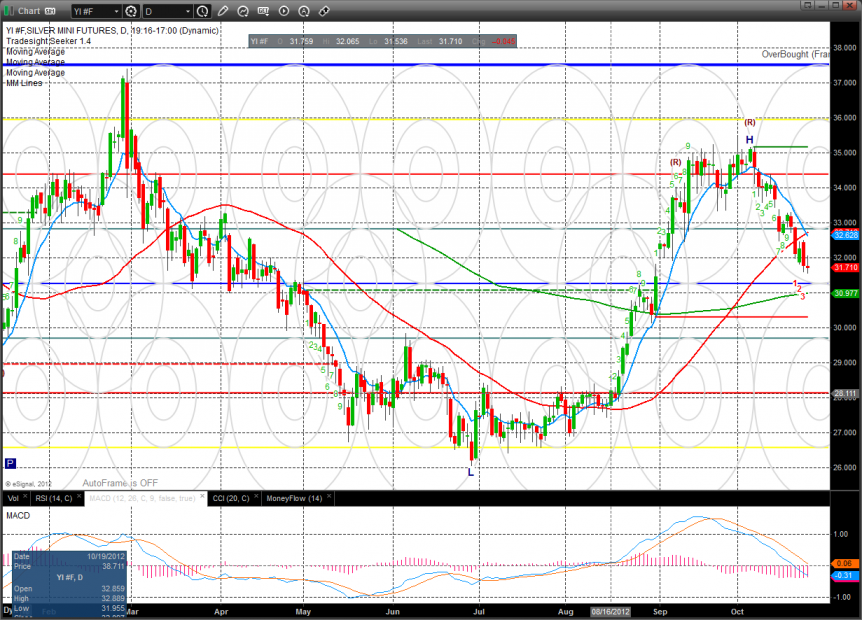Image resolution: width=862 pixels, height=620 pixels.
Task: Open the studies chart-line icon
Action: pyautogui.click(x=243, y=11)
